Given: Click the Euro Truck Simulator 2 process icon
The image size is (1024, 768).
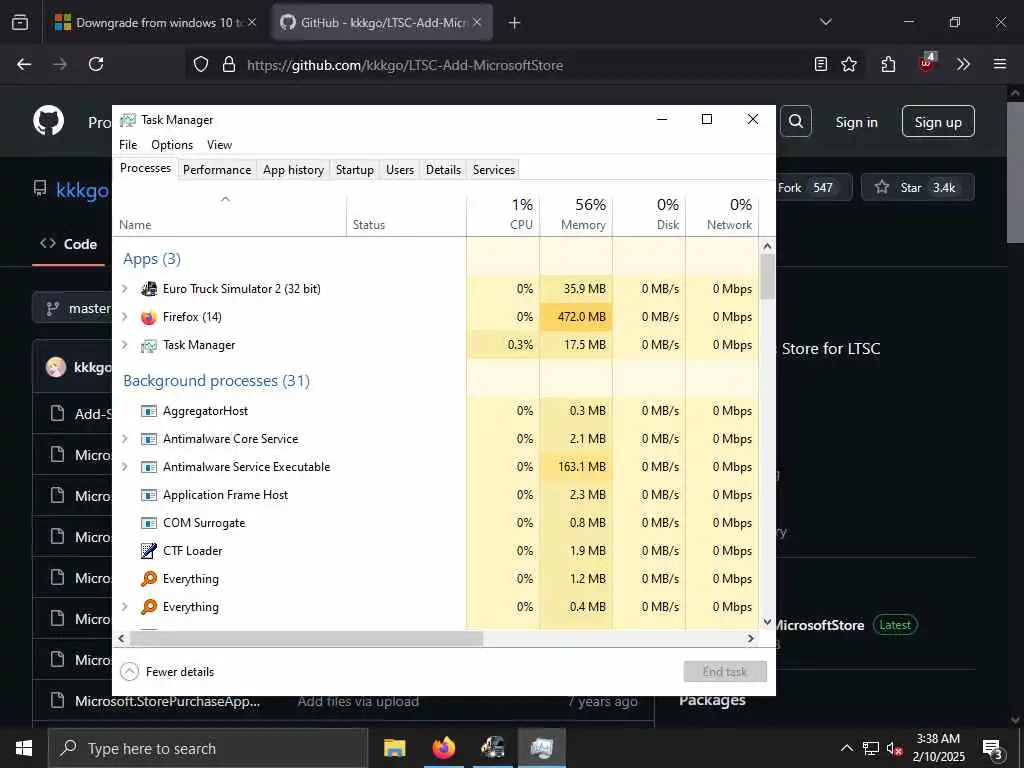Looking at the screenshot, I should [x=149, y=289].
